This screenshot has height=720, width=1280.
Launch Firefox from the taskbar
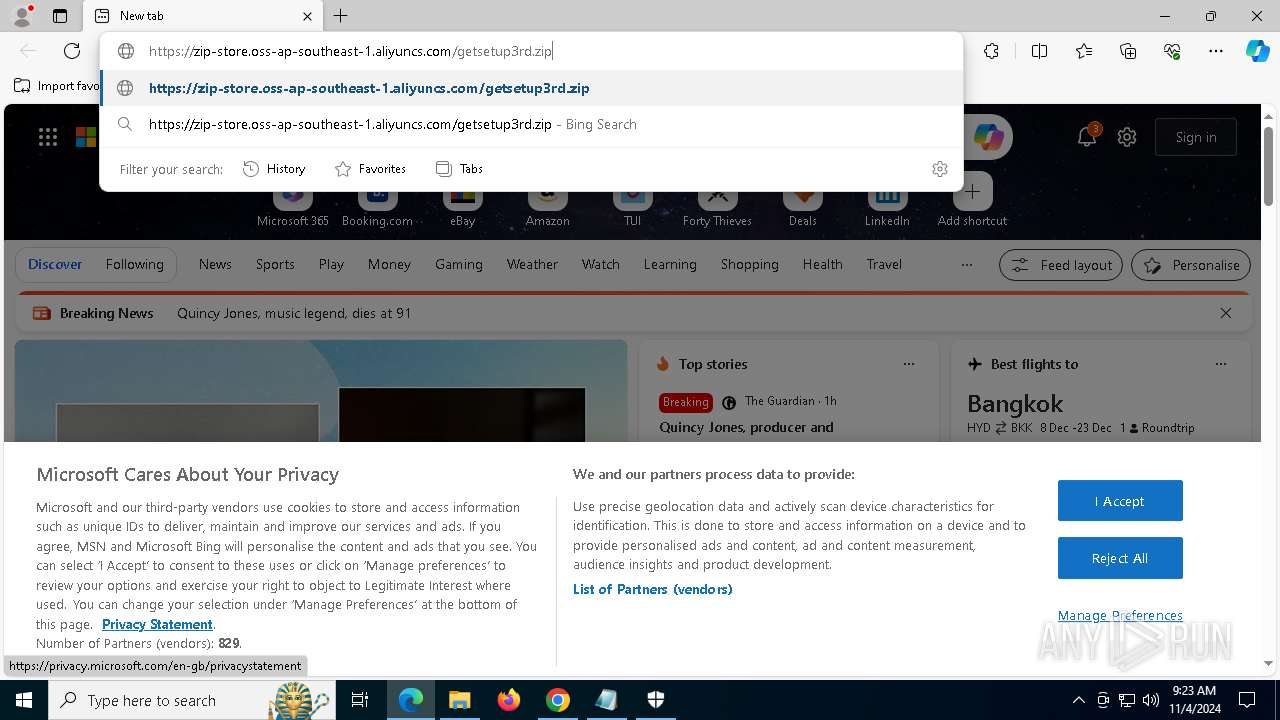[509, 700]
